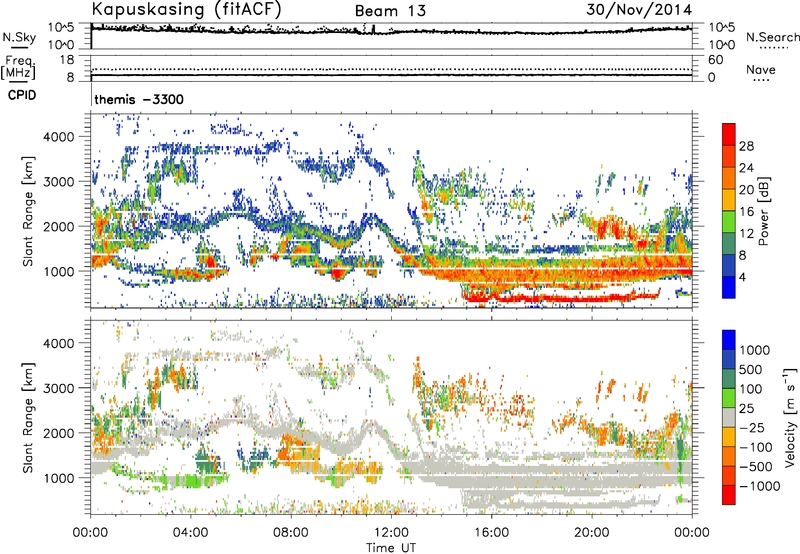Click the '04:00' time axis tick
The height and width of the screenshot is (554, 800).
[x=191, y=533]
